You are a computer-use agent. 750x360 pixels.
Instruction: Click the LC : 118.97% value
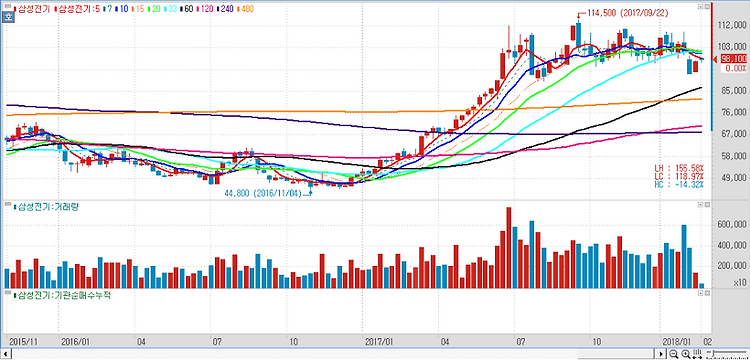click(679, 176)
